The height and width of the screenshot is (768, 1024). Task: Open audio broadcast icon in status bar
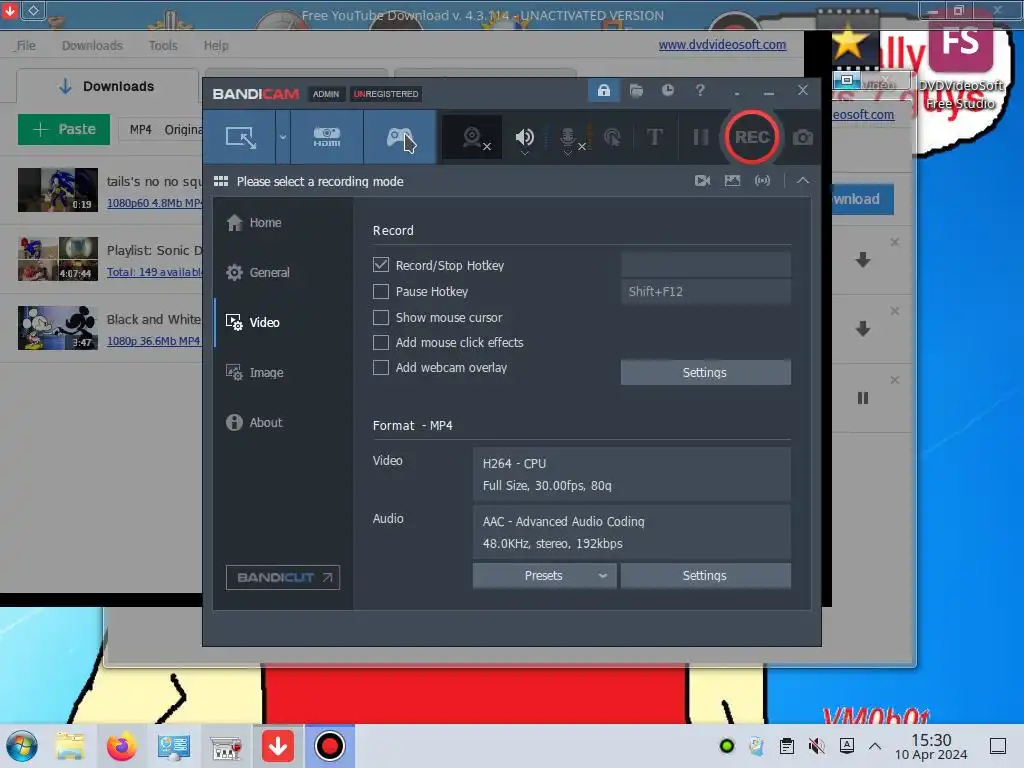pyautogui.click(x=762, y=181)
